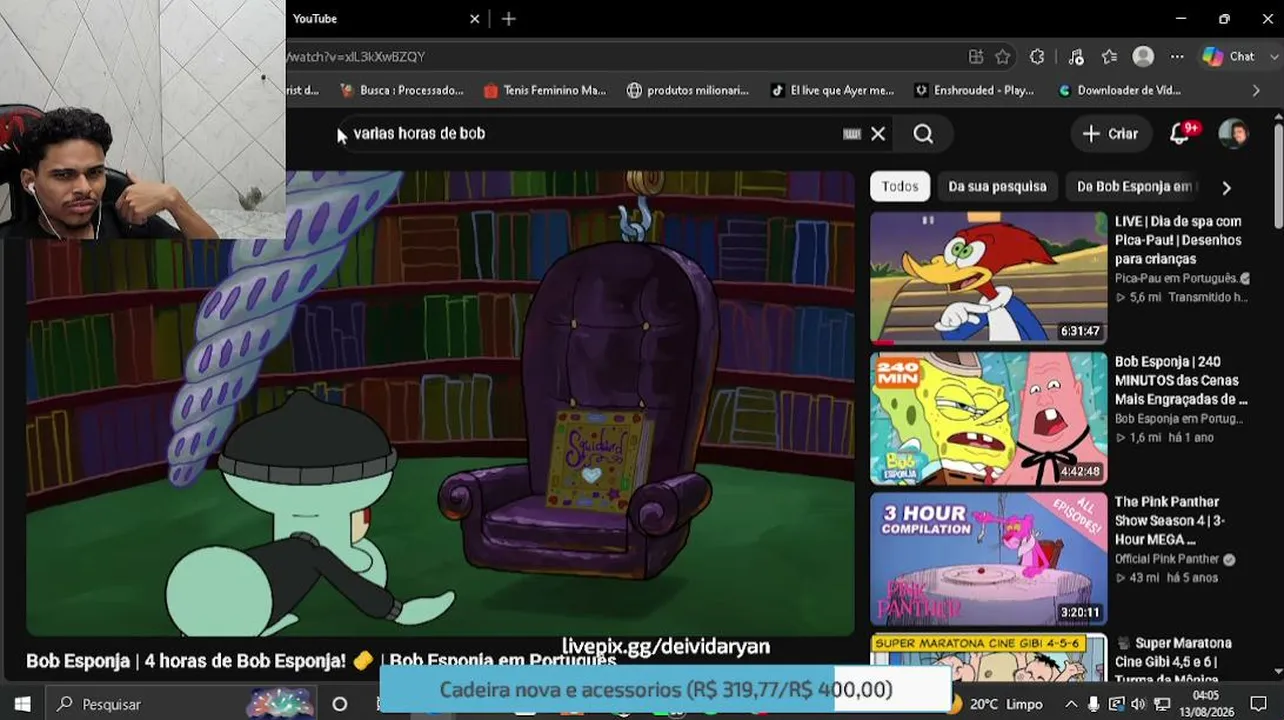Screen dimensions: 1284x720
Task: Open the taskbar clock and date
Action: [x=1205, y=704]
